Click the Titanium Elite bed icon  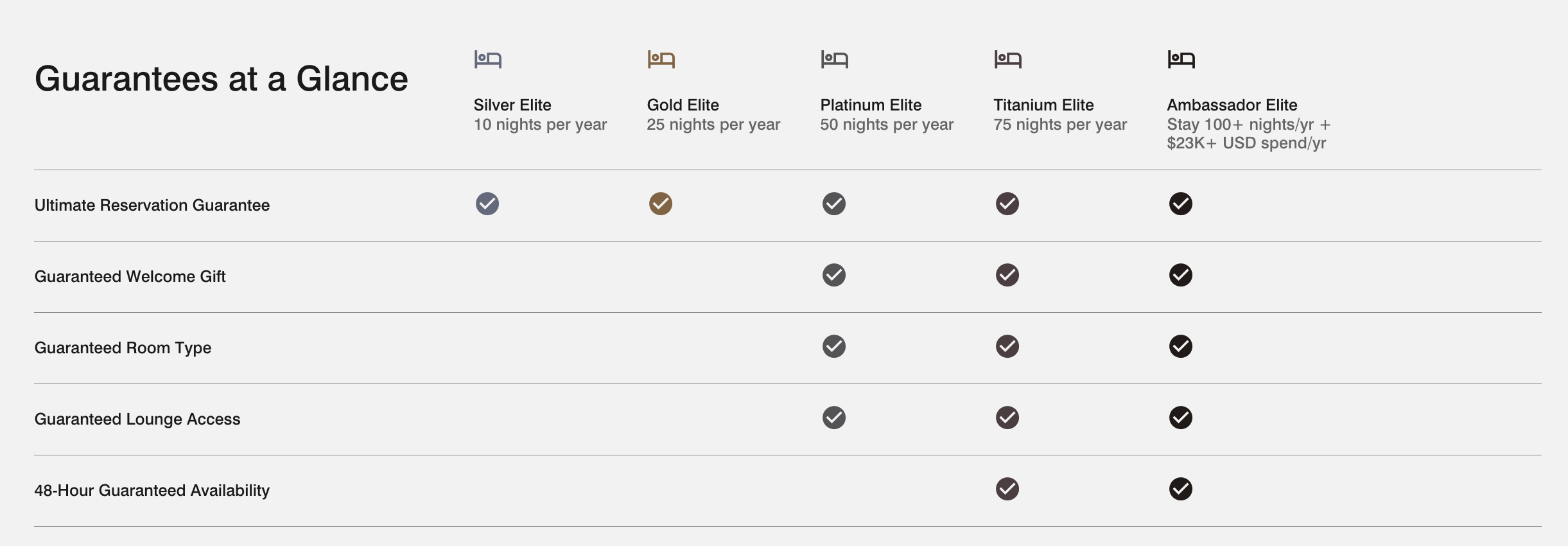point(1007,60)
